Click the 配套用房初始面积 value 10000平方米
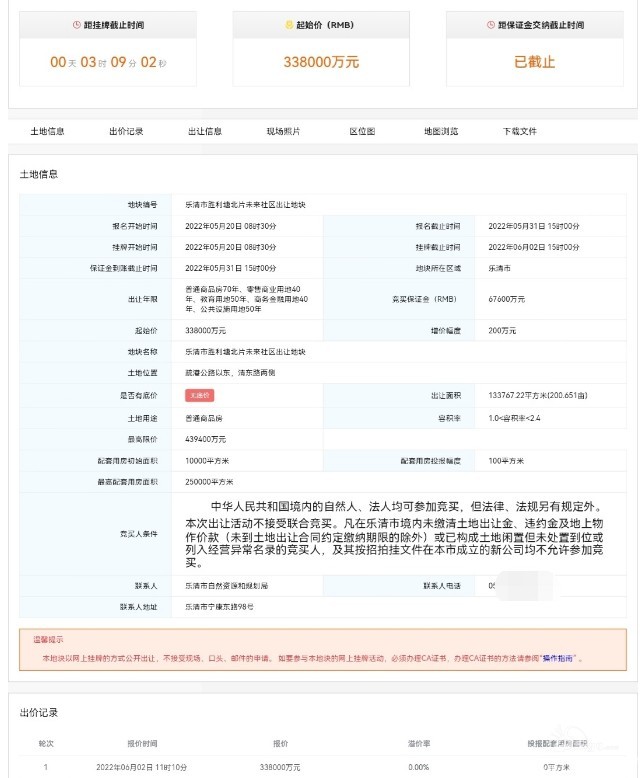Screen dimensions: 644x778 pyautogui.click(x=207, y=461)
